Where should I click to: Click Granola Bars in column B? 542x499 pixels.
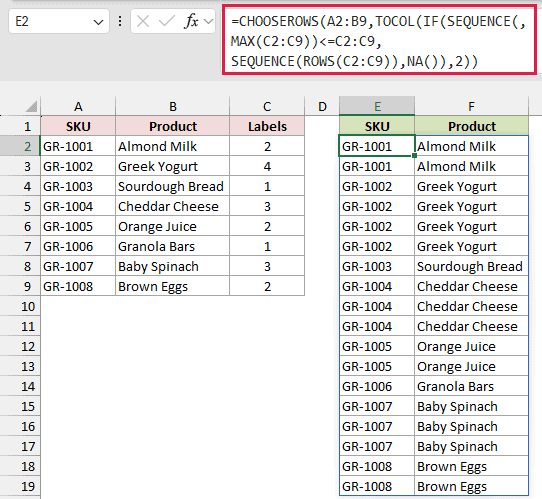172,246
